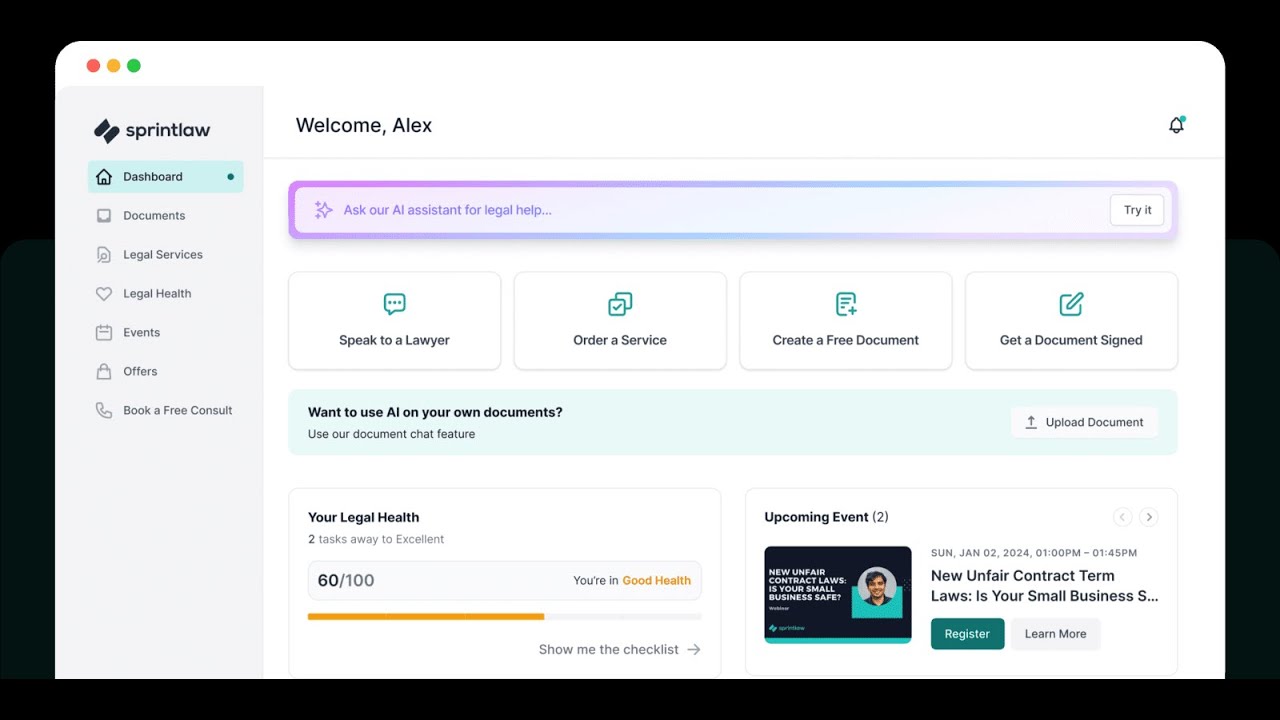
Task: Click the orange legal health progress bar
Action: [x=426, y=617]
